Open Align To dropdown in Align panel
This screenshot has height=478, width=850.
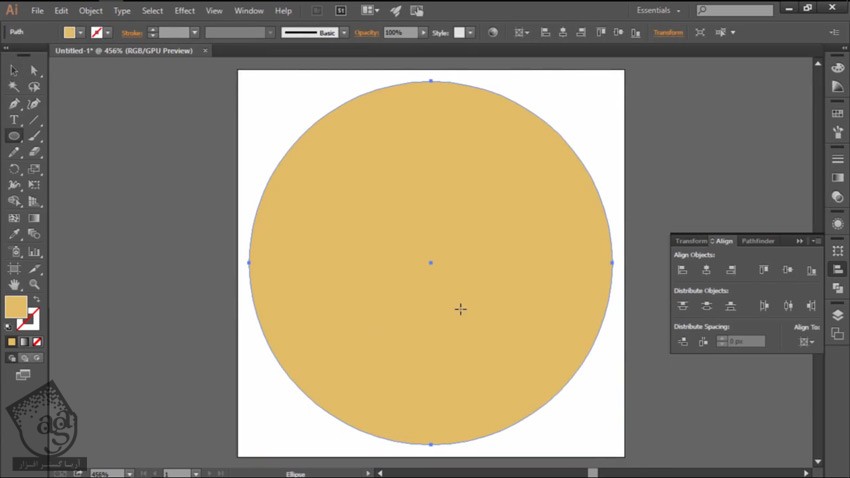(x=807, y=341)
